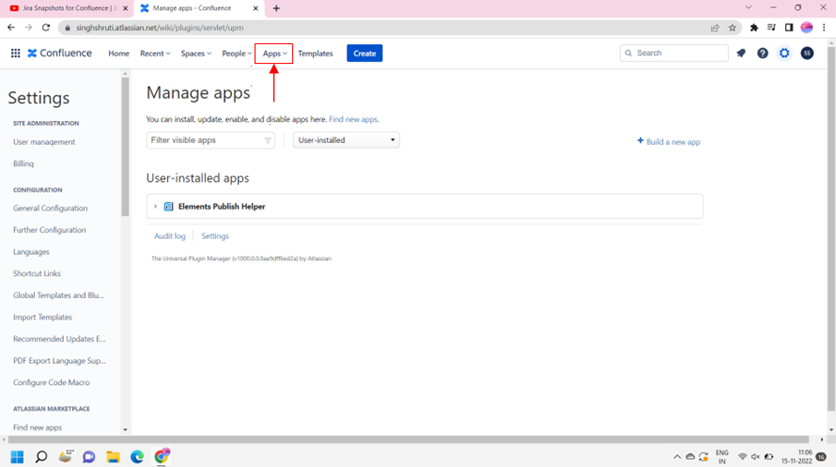The height and width of the screenshot is (467, 836).
Task: Expand the Elements Publish Helper row
Action: point(155,206)
